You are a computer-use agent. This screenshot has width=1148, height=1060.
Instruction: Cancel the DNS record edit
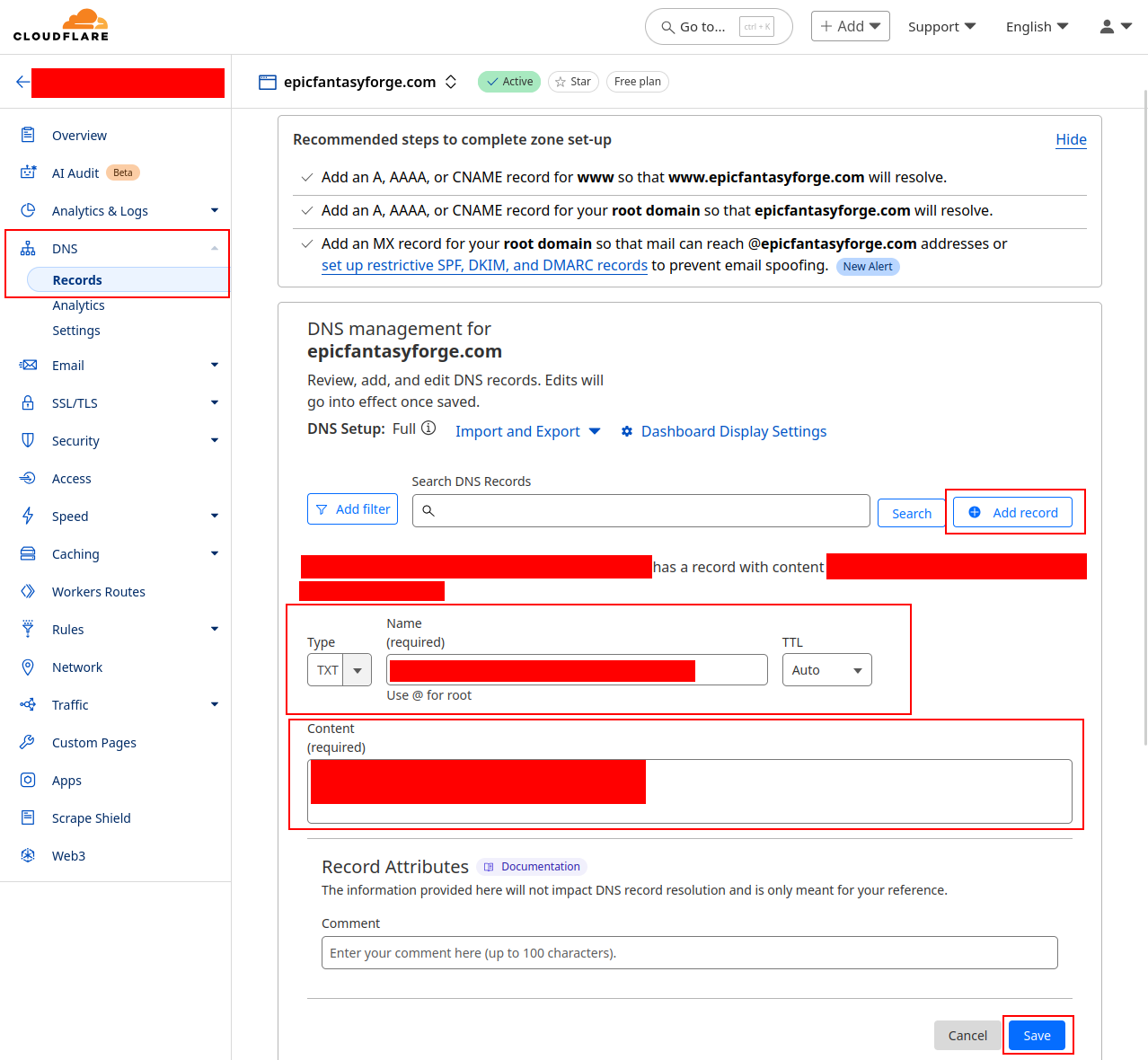tap(967, 1036)
